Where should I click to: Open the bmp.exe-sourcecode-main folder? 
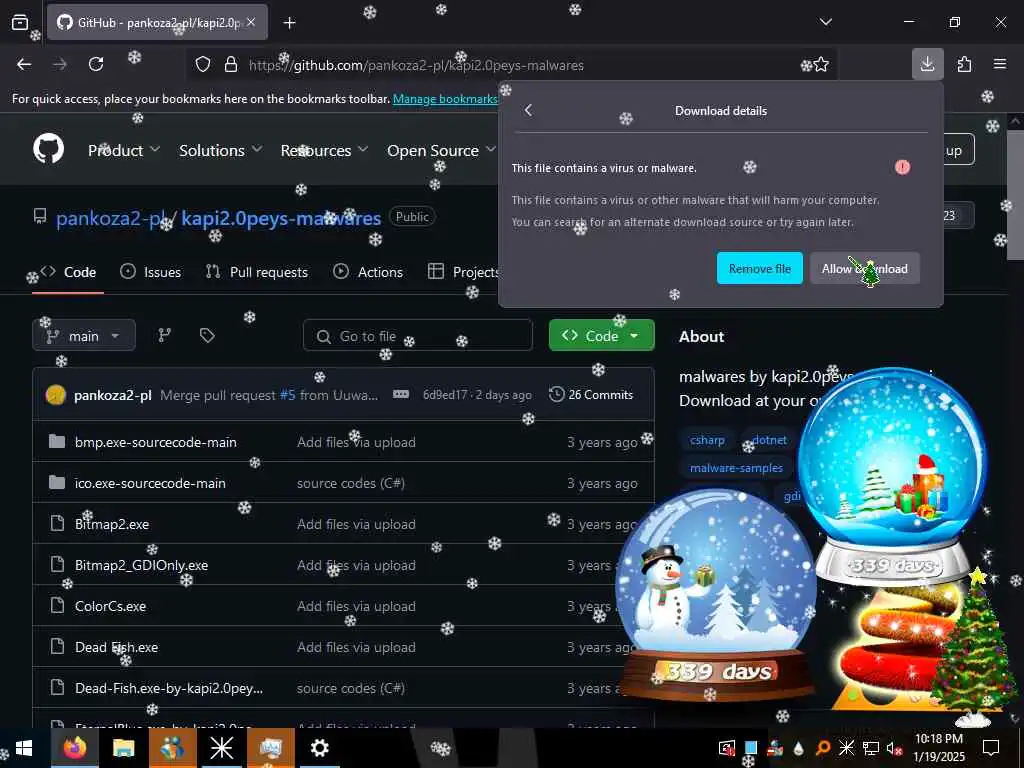tap(155, 442)
